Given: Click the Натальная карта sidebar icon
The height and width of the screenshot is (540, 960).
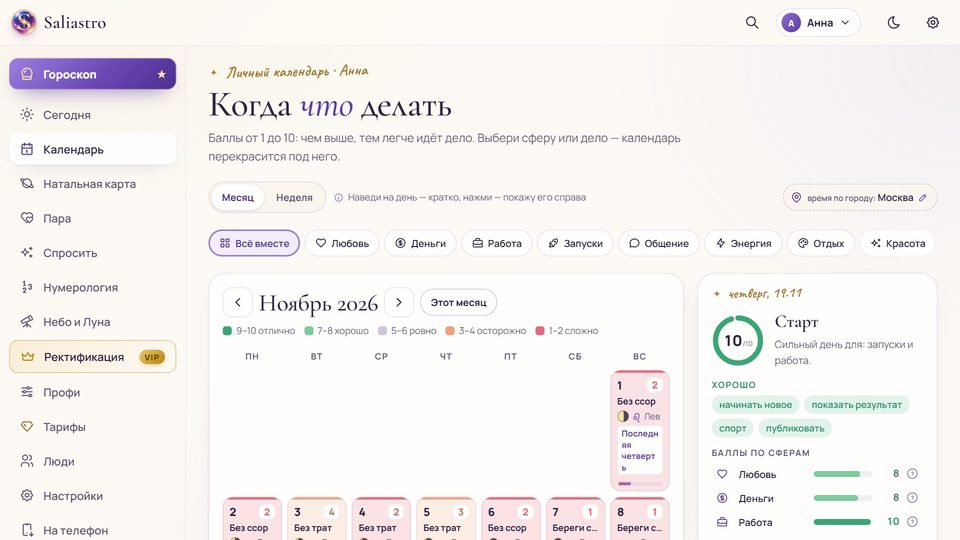Looking at the screenshot, I should (27, 184).
